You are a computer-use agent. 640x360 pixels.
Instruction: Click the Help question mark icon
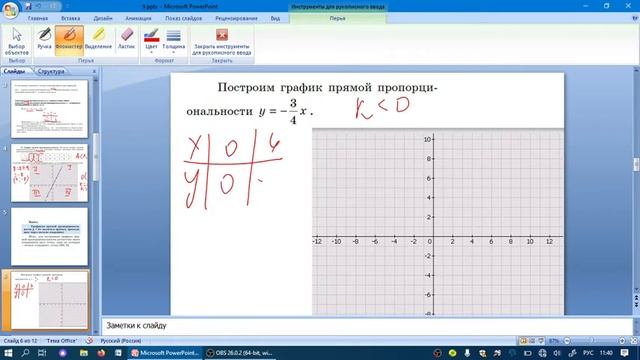[x=635, y=18]
